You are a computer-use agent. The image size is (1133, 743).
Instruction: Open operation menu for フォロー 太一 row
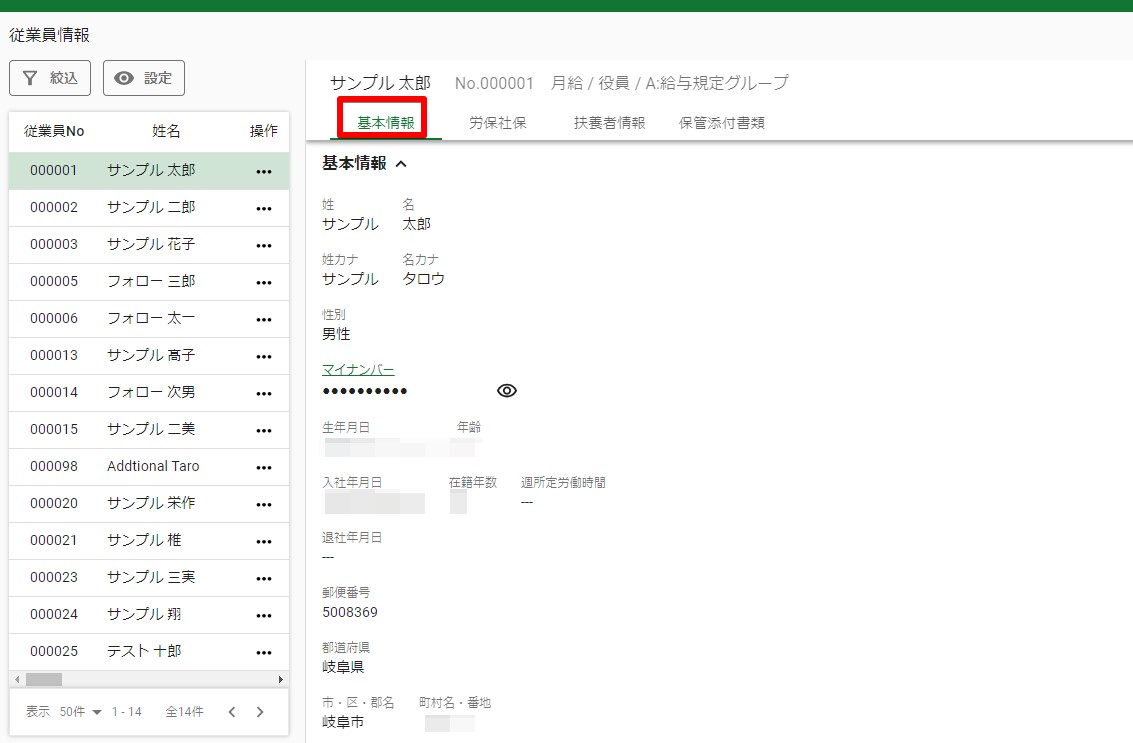point(264,319)
